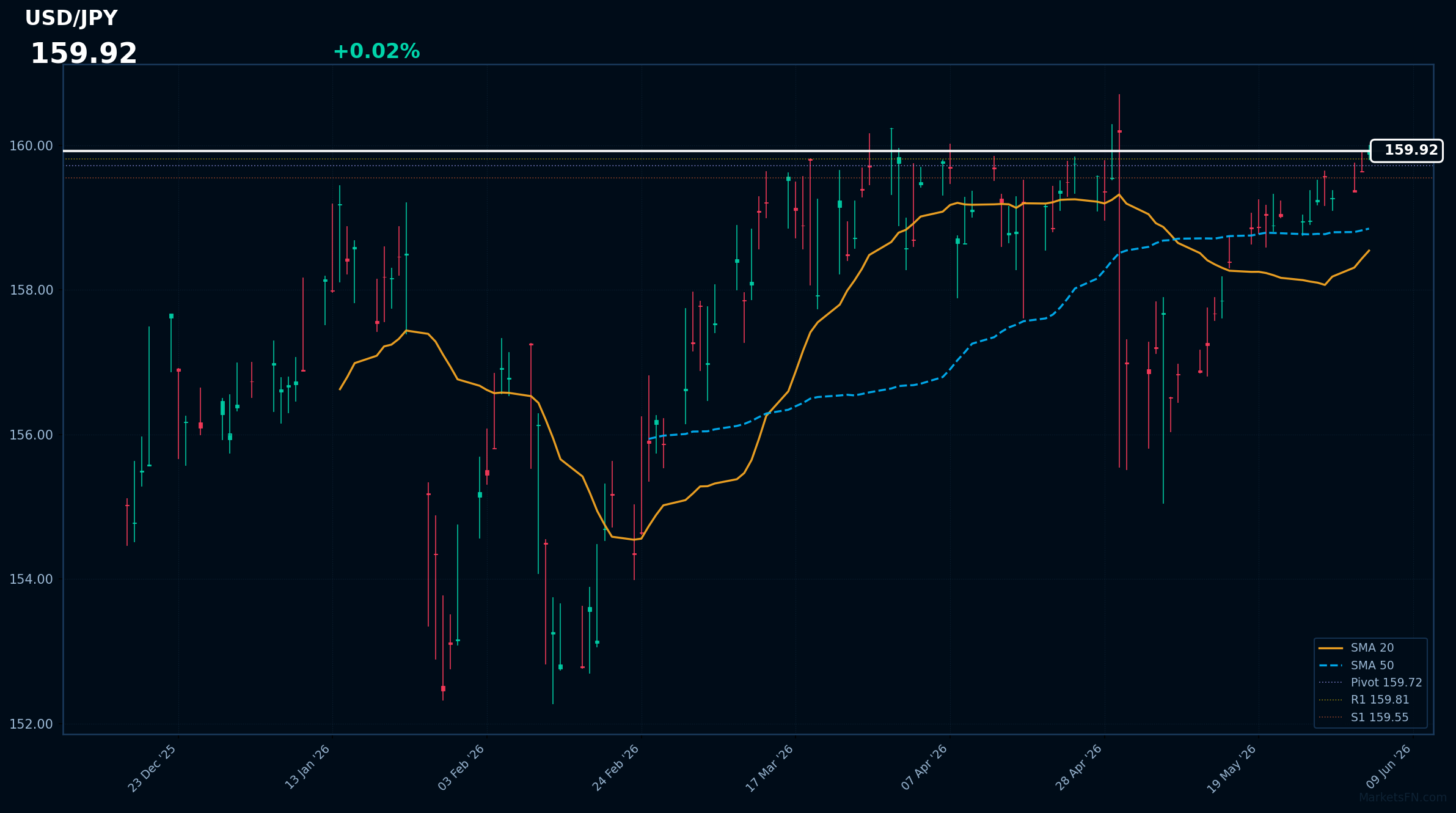The height and width of the screenshot is (813, 1456).
Task: Click the 158.00 y-axis label
Action: 31,290
